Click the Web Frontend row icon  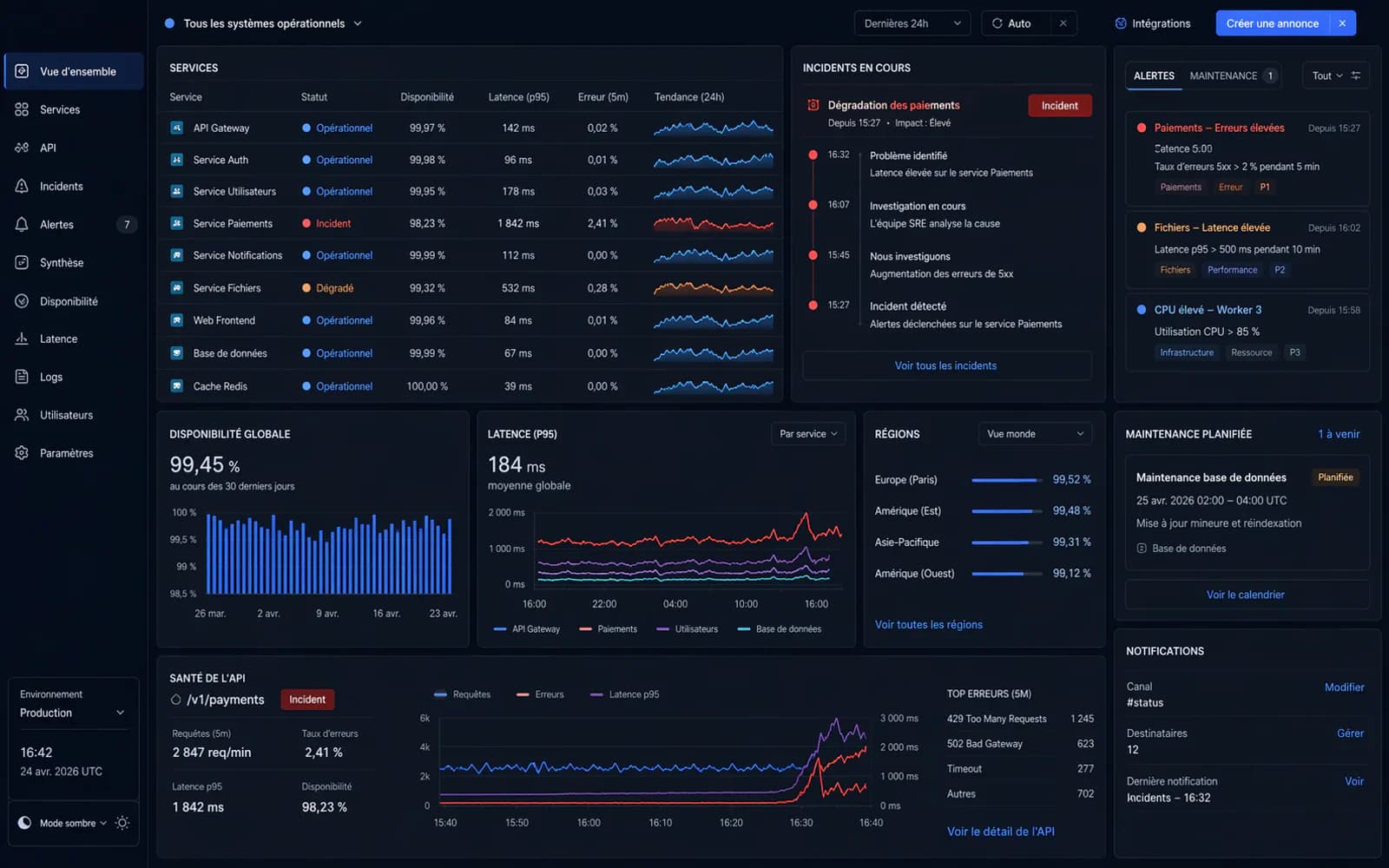(x=176, y=320)
